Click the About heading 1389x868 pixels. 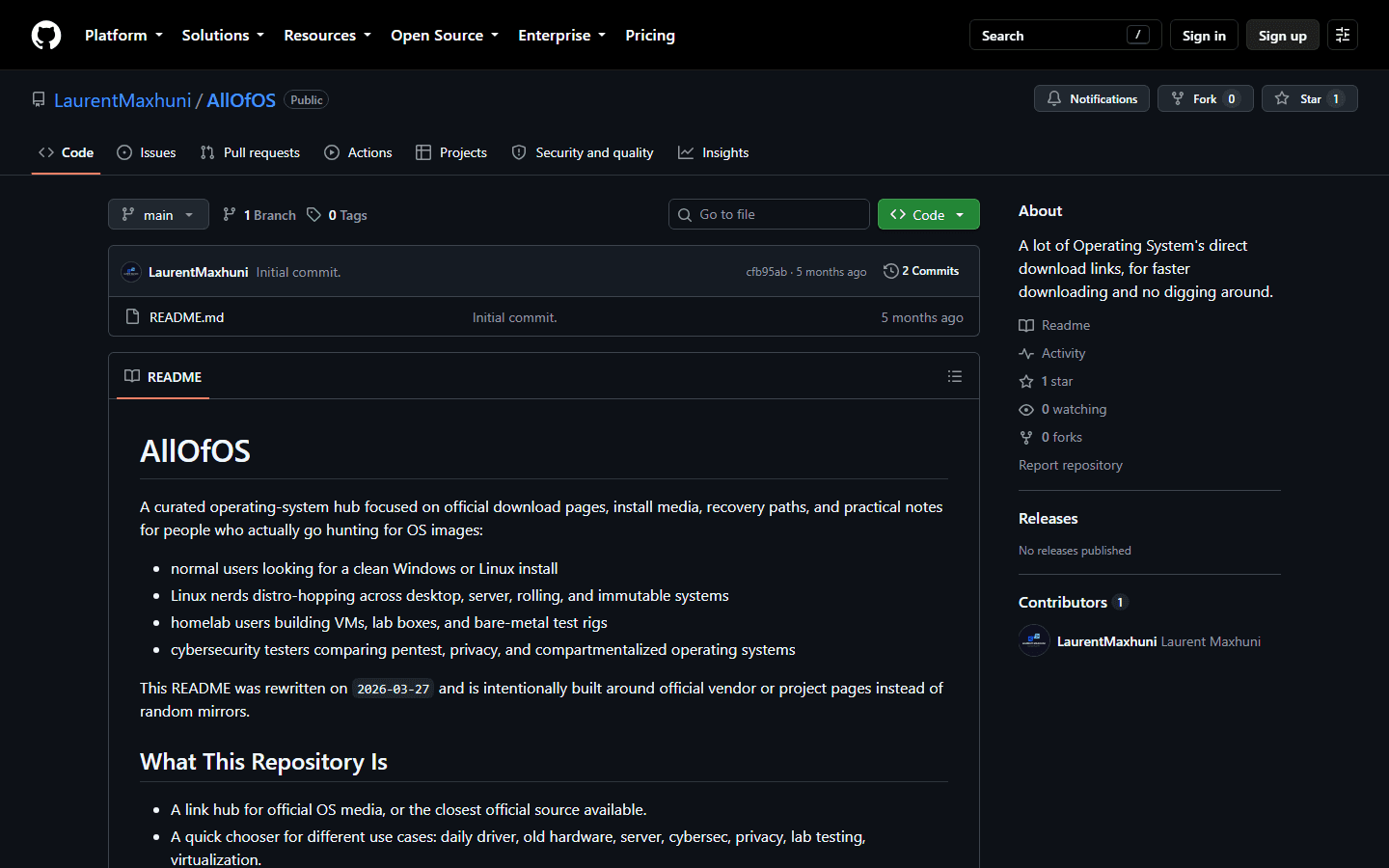[1040, 210]
